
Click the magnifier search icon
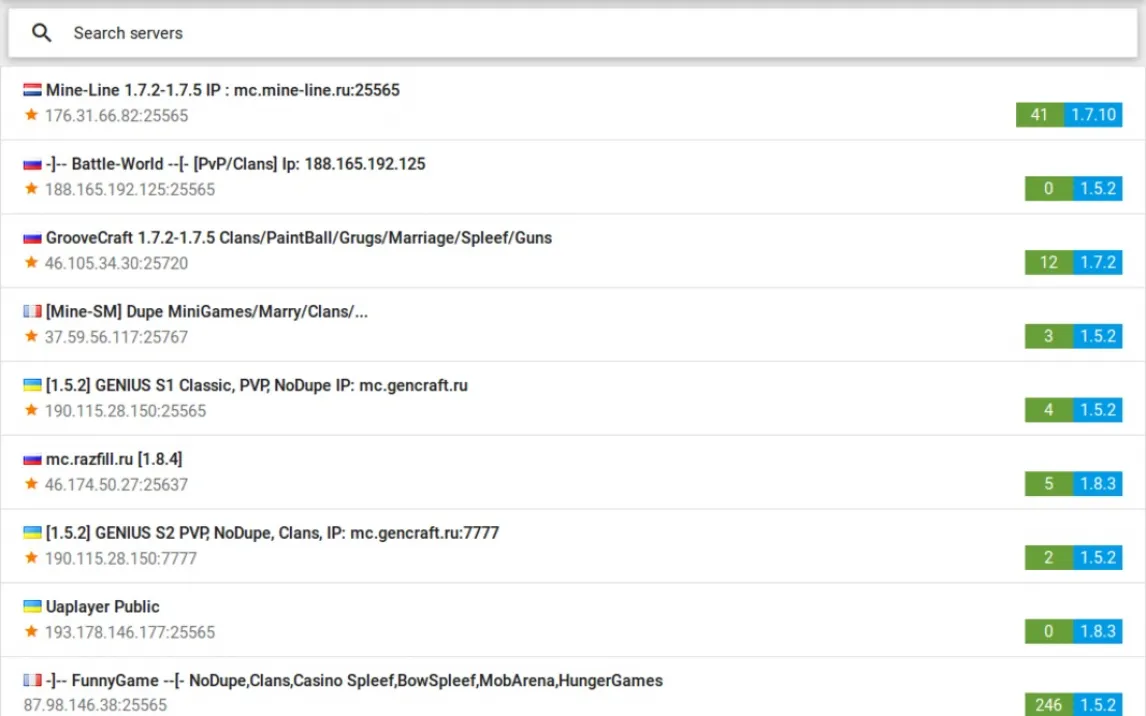click(41, 33)
